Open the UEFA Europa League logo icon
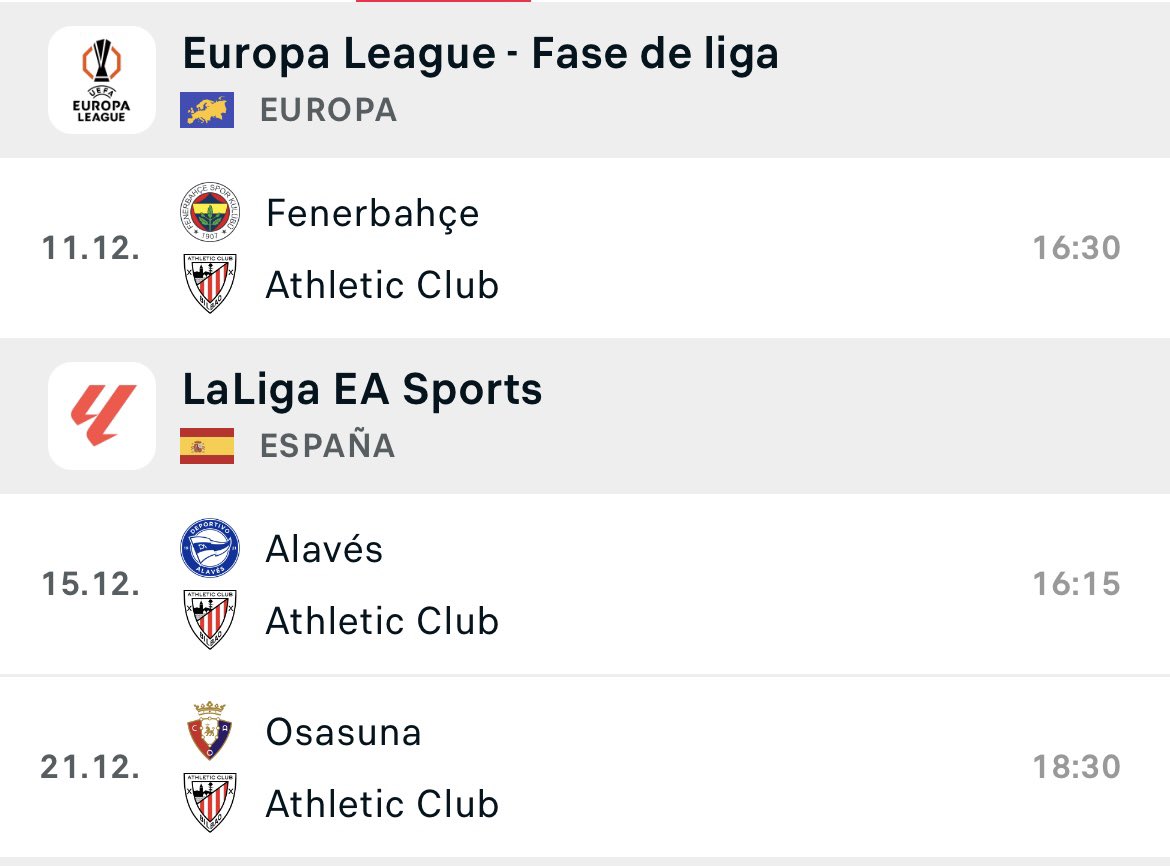This screenshot has width=1170, height=866. (x=101, y=80)
